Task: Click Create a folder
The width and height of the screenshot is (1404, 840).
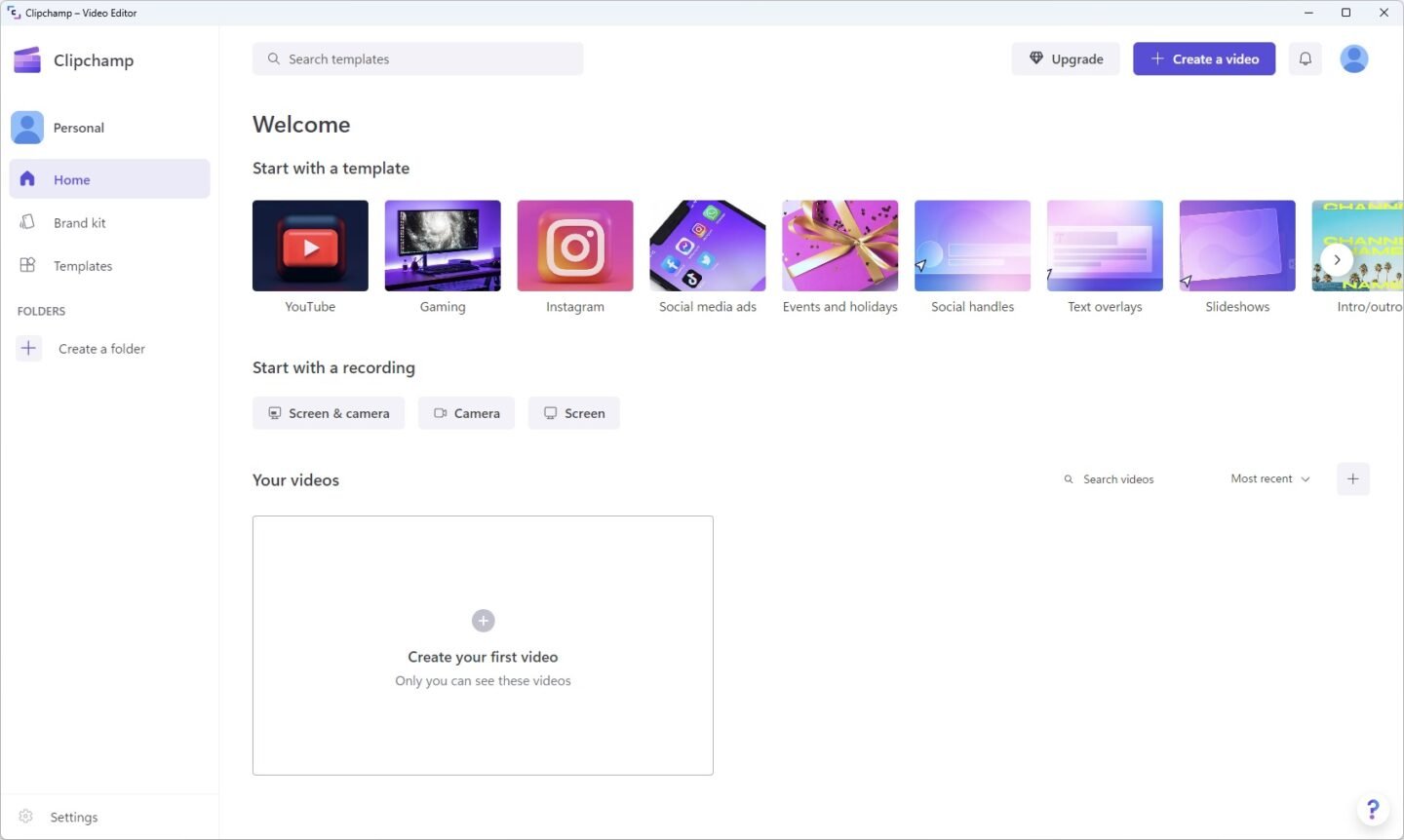Action: pyautogui.click(x=101, y=348)
